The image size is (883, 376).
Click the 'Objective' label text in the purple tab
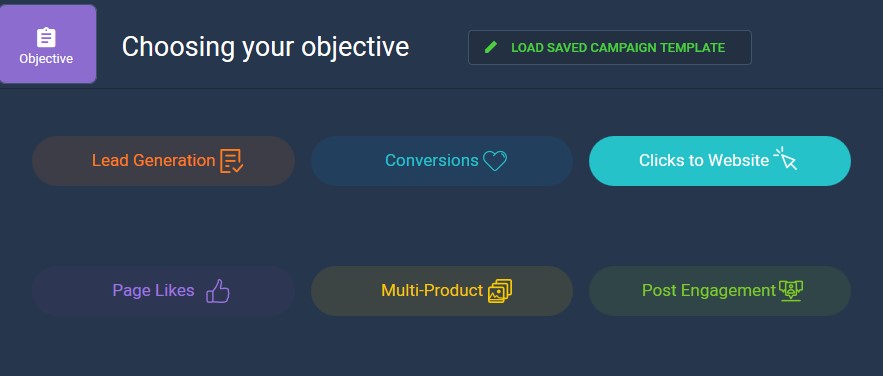click(x=46, y=59)
